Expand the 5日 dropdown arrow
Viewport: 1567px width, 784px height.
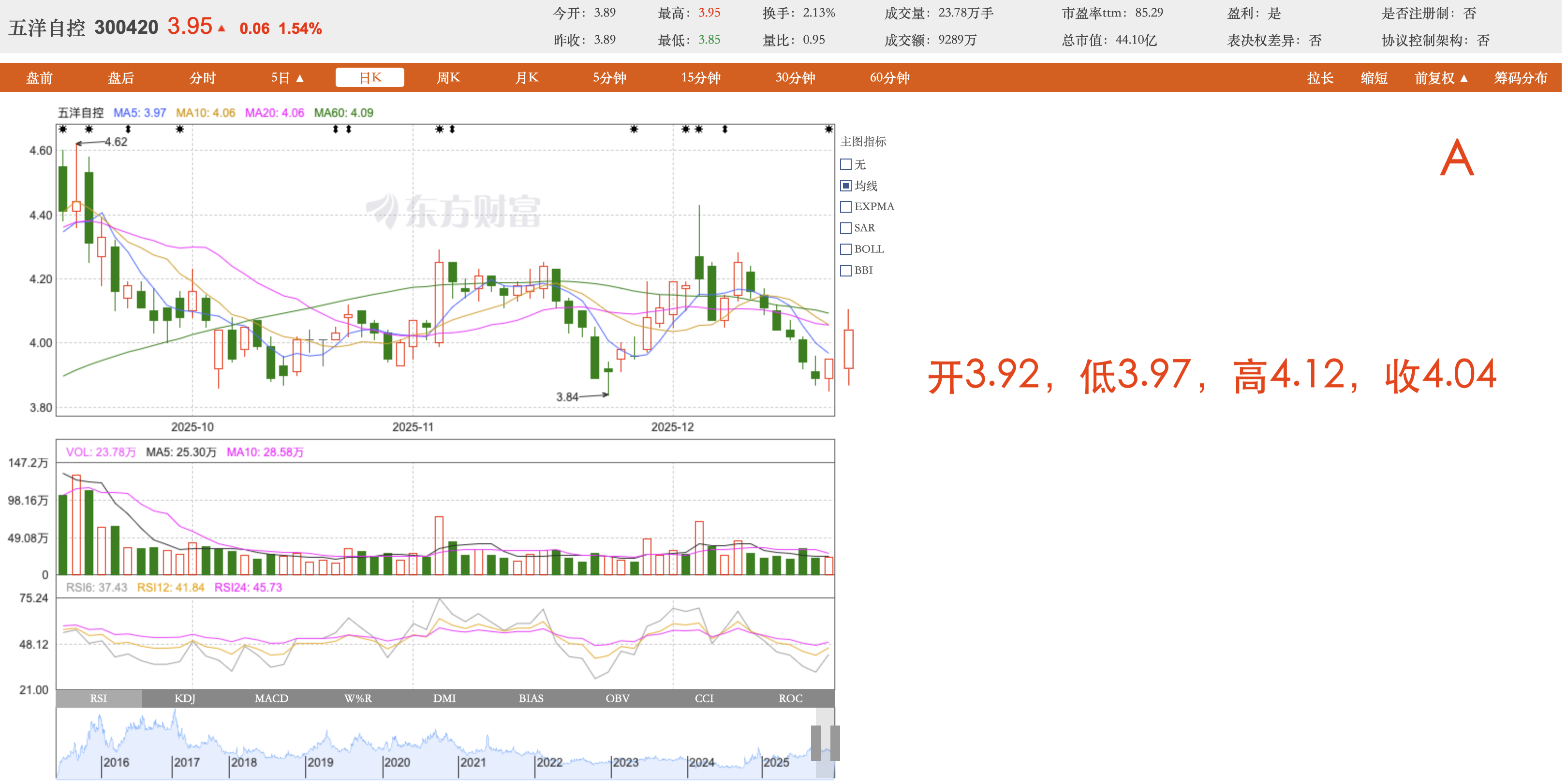300,78
